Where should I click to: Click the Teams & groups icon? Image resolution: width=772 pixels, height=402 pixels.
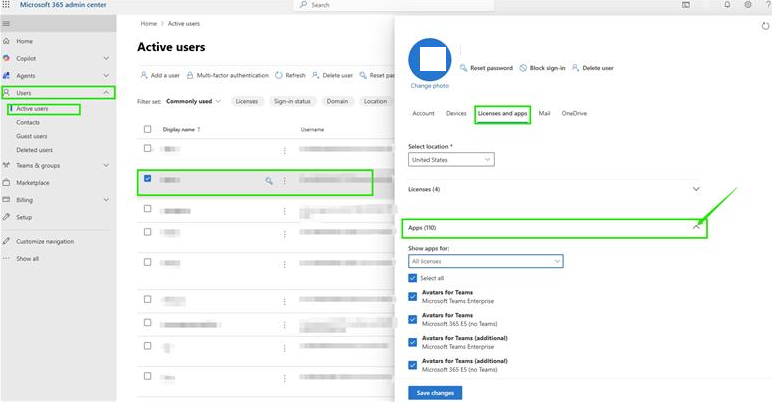click(x=6, y=165)
